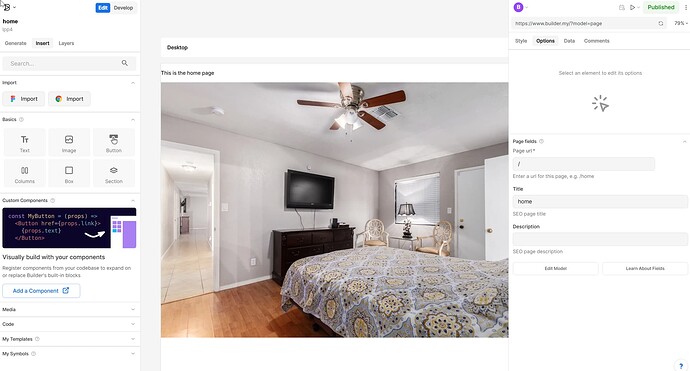This screenshot has width=690, height=371.
Task: Select the Button block
Action: point(114,143)
